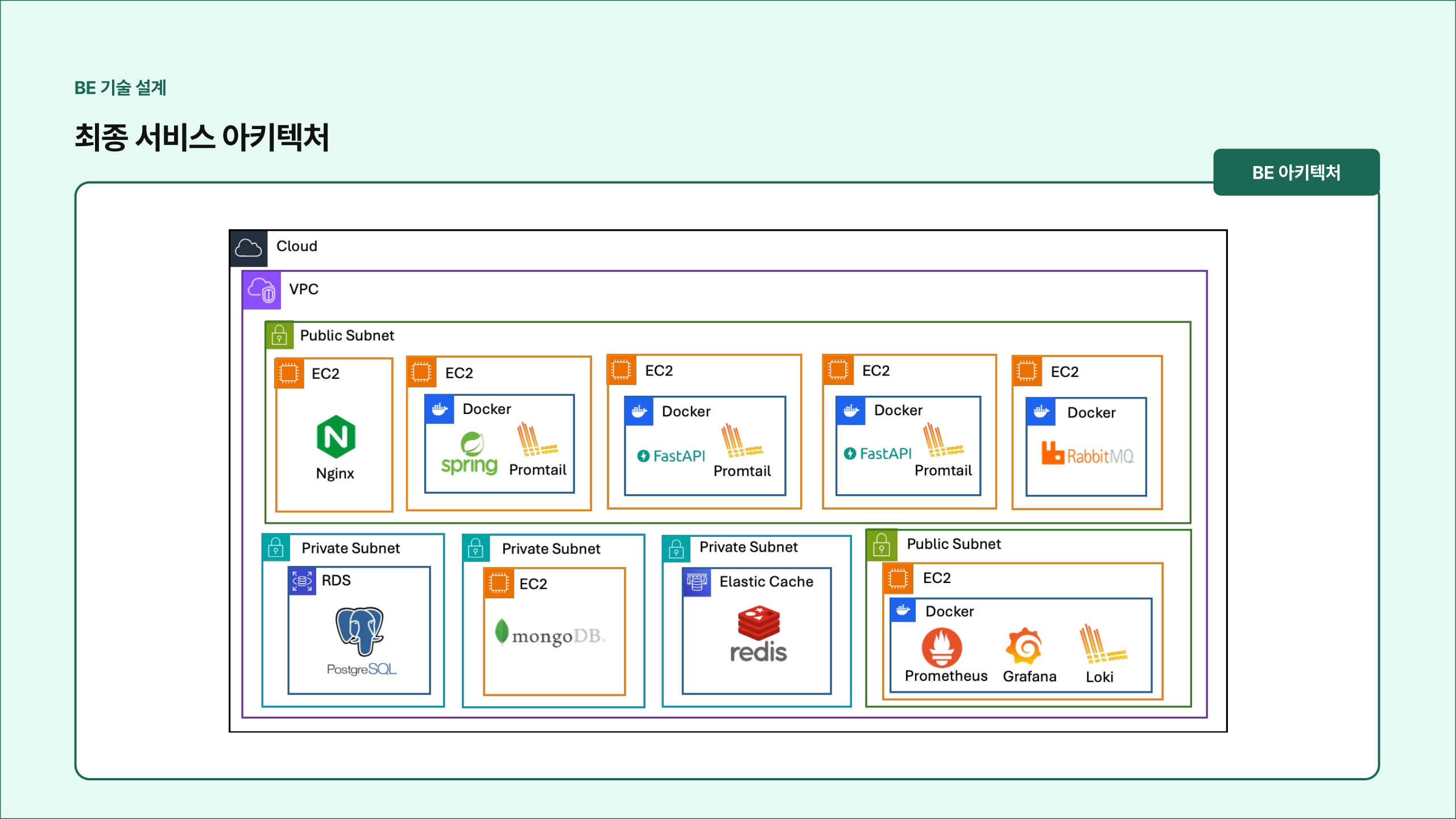Click the Docker icon above RabbitMQ
This screenshot has width=1456, height=819.
tap(1041, 412)
